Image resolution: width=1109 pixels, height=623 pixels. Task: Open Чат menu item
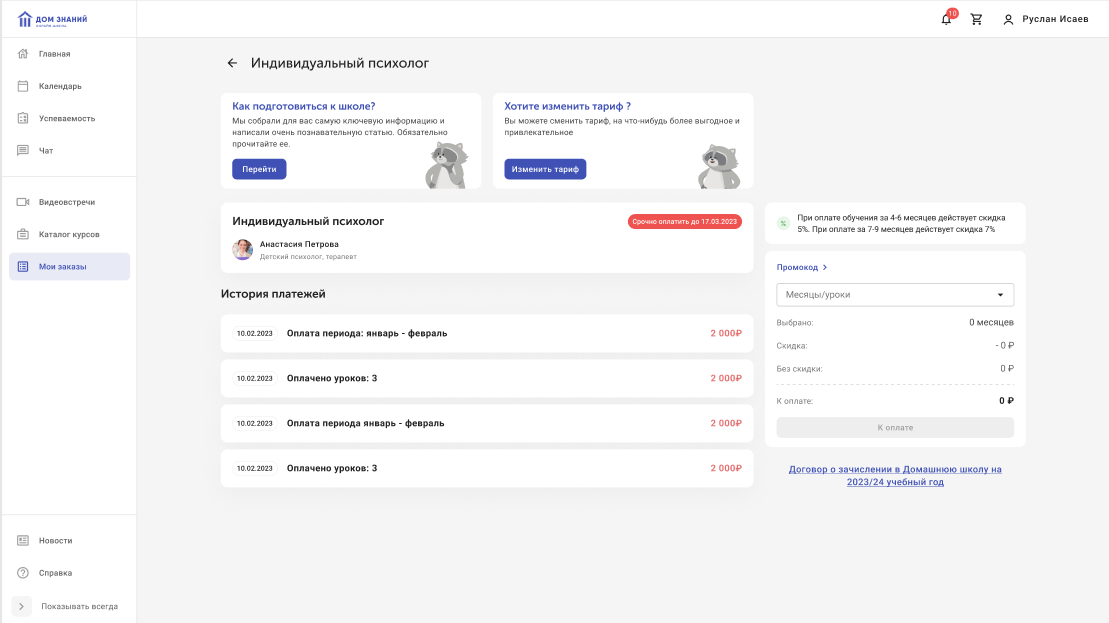pos(69,151)
